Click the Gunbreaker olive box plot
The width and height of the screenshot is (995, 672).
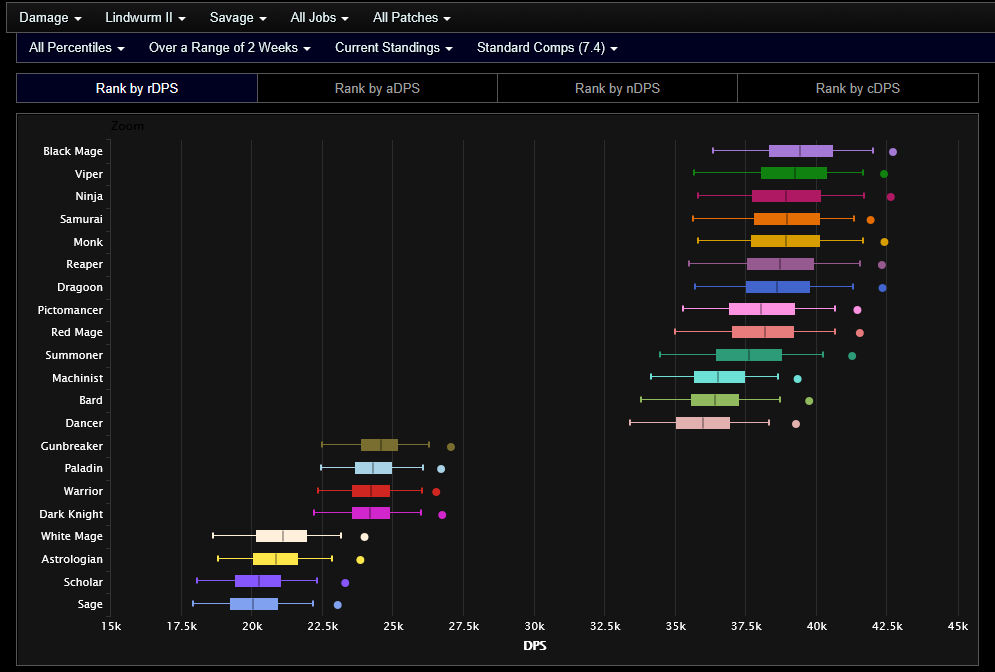point(379,445)
